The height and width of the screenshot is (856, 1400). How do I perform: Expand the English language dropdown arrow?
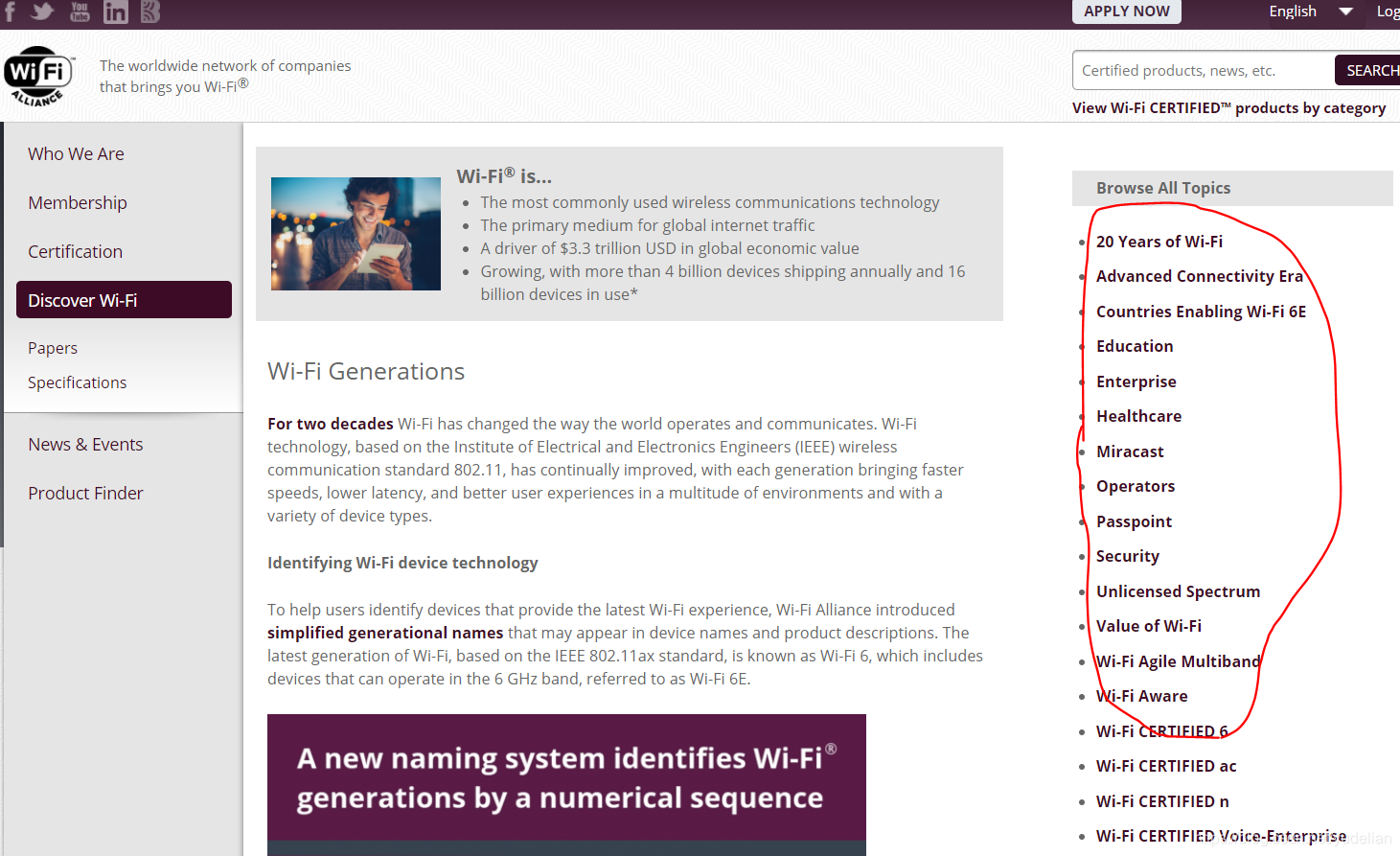click(x=1345, y=12)
